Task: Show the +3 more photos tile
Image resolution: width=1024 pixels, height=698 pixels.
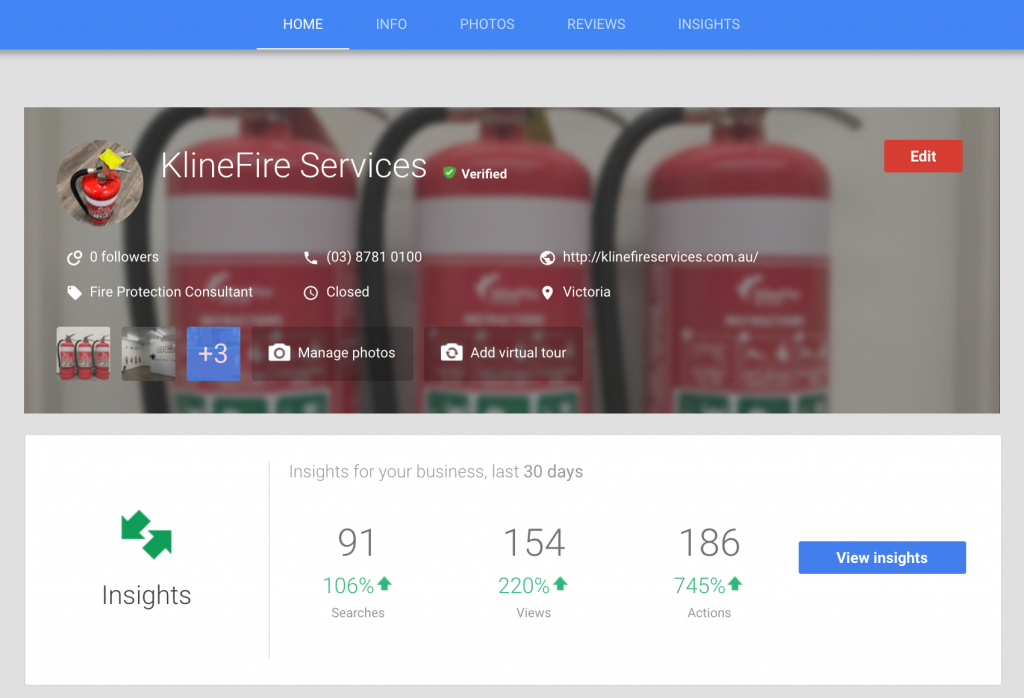Action: click(214, 353)
